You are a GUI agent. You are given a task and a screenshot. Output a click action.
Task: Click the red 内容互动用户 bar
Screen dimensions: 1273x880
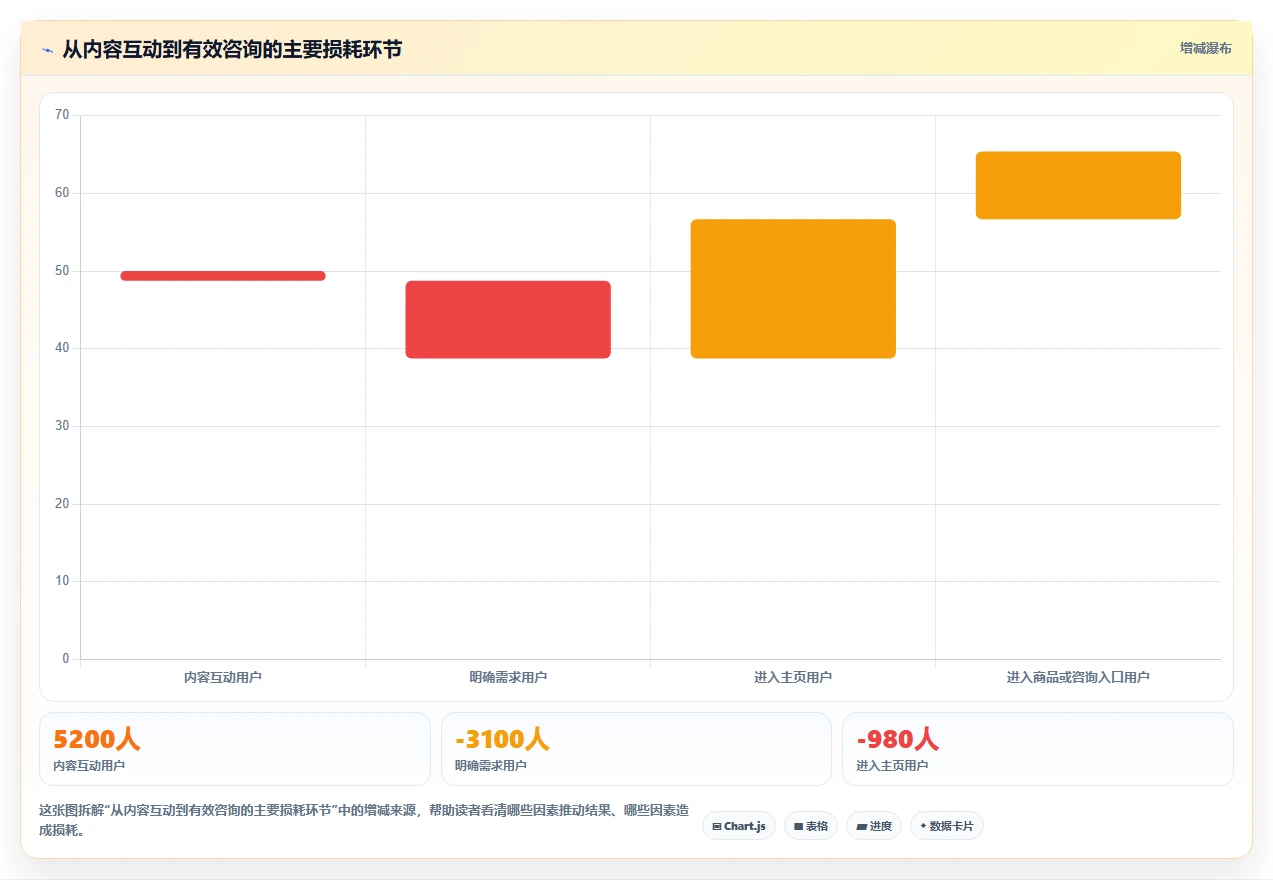pyautogui.click(x=223, y=276)
